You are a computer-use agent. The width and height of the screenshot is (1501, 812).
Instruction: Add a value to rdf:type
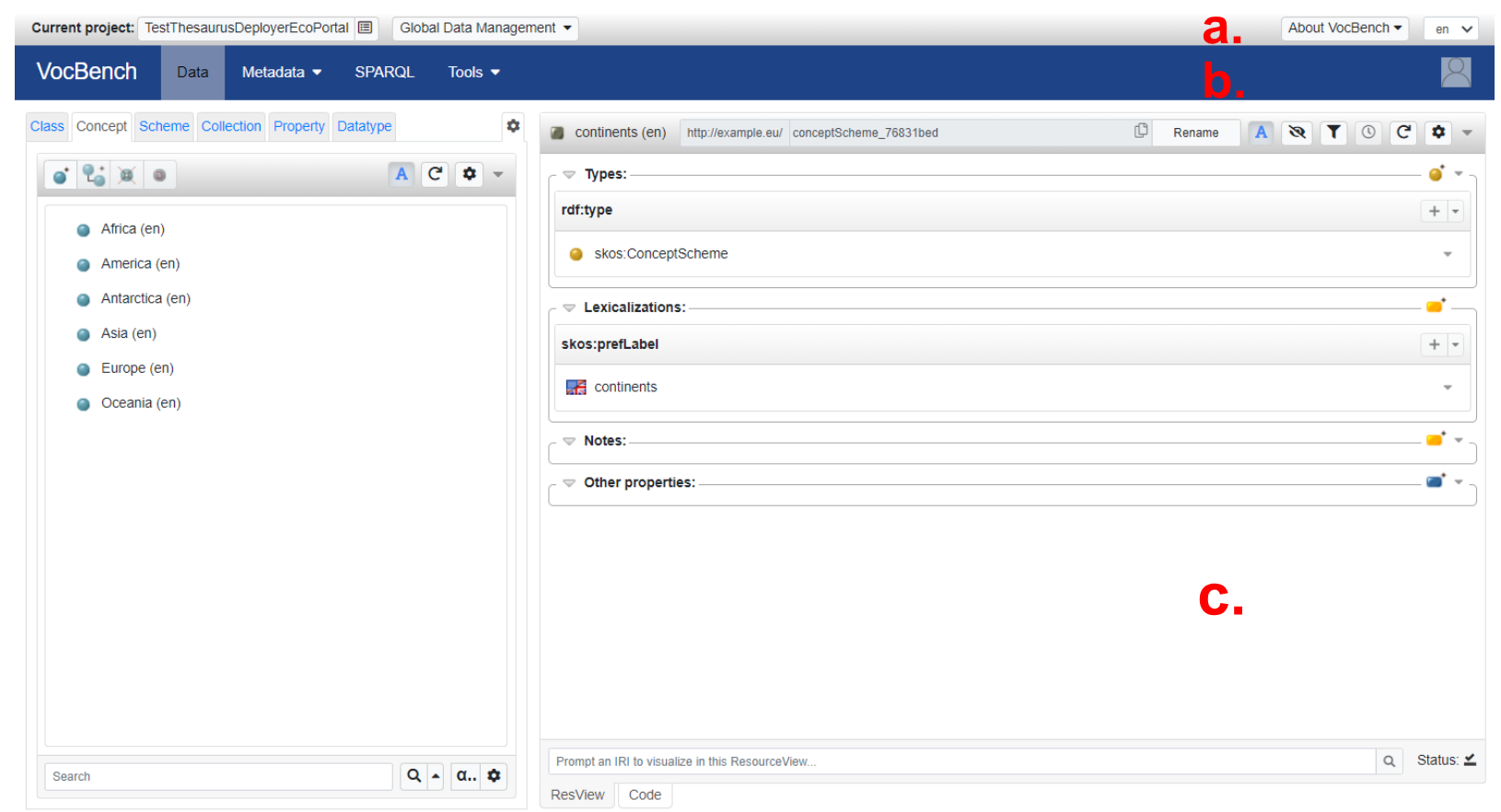(1434, 211)
